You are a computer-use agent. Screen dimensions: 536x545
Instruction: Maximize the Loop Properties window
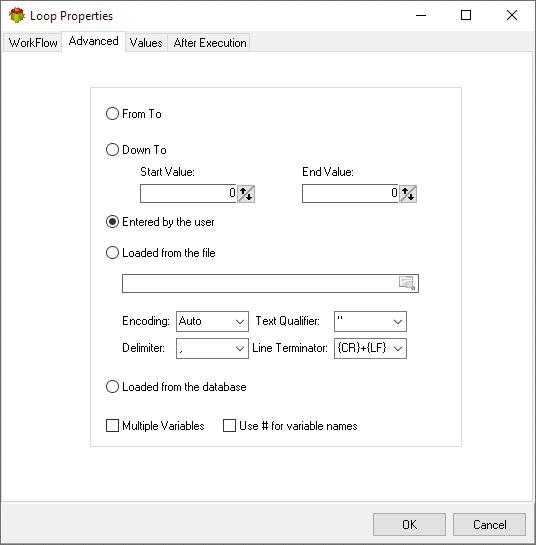pos(466,15)
